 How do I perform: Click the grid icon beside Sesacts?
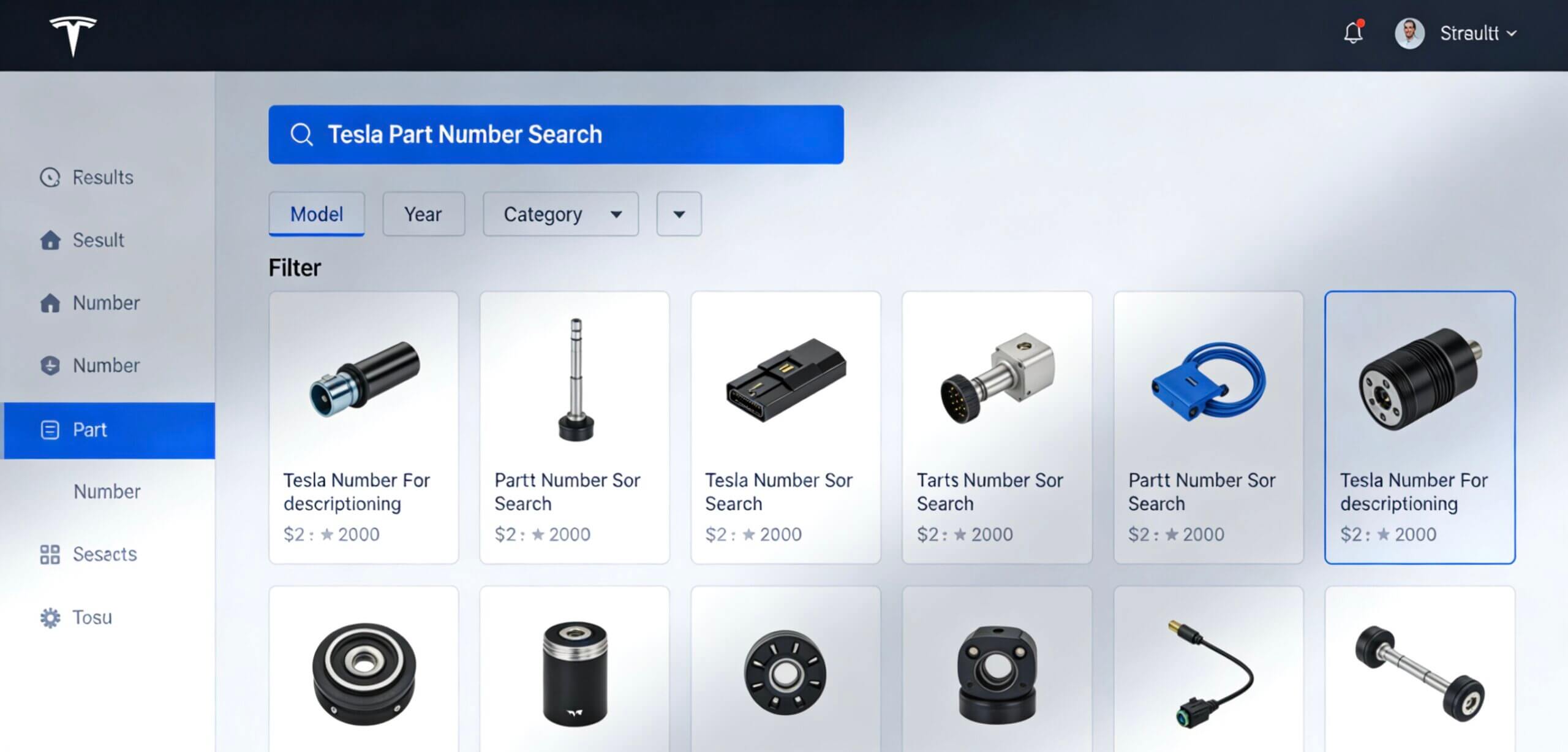[50, 555]
